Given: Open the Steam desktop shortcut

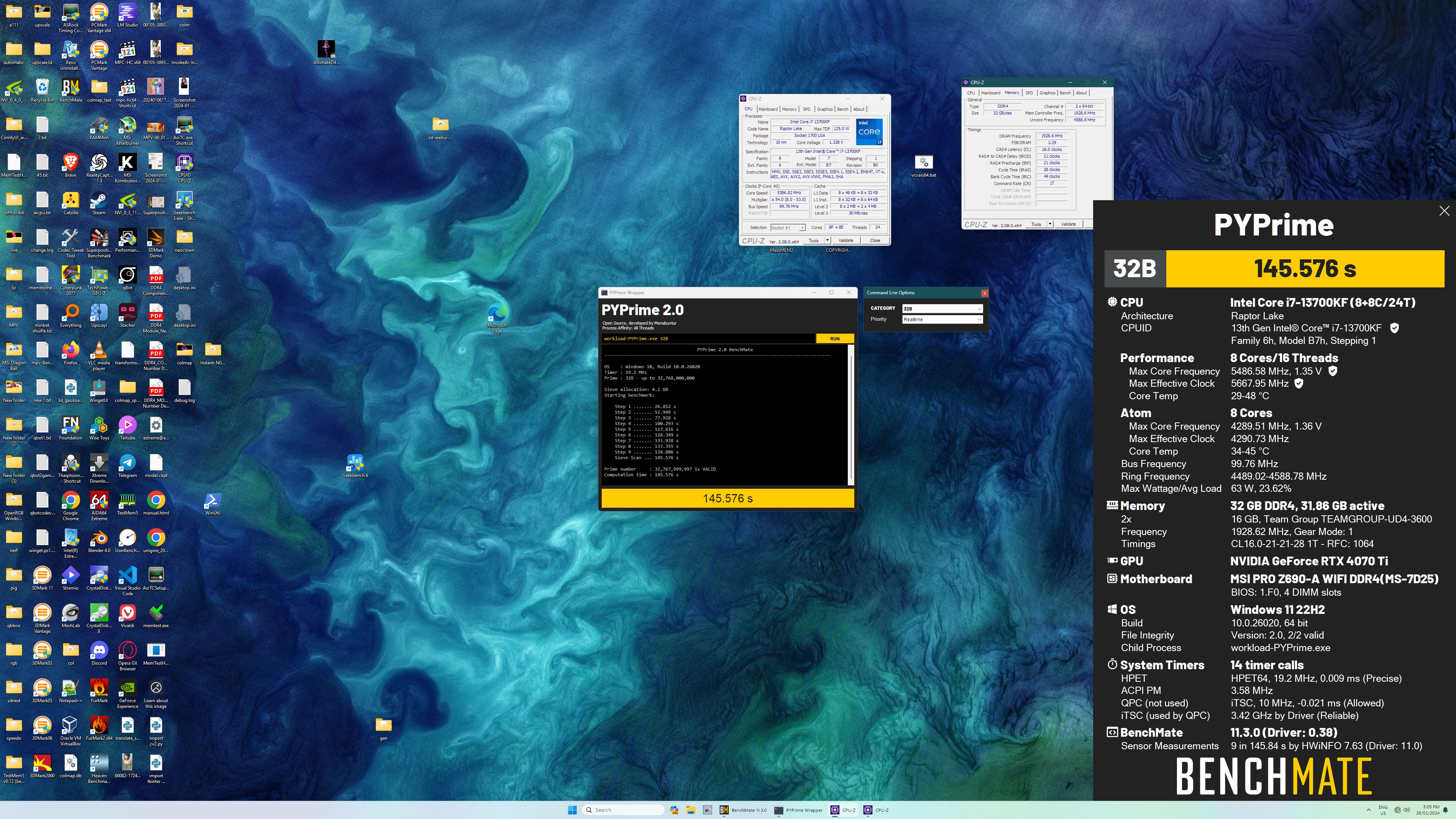Looking at the screenshot, I should click(99, 203).
